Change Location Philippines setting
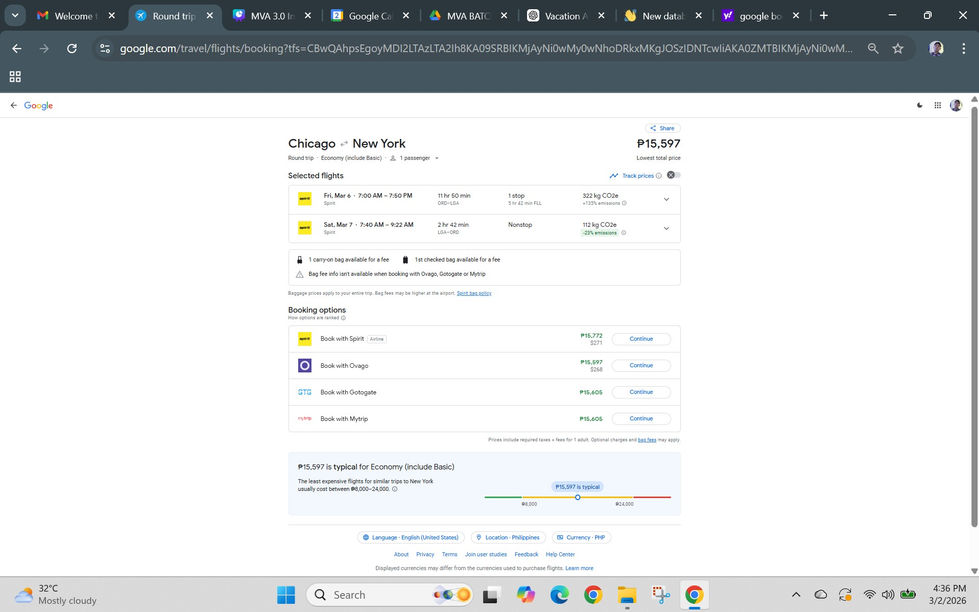 click(x=508, y=537)
